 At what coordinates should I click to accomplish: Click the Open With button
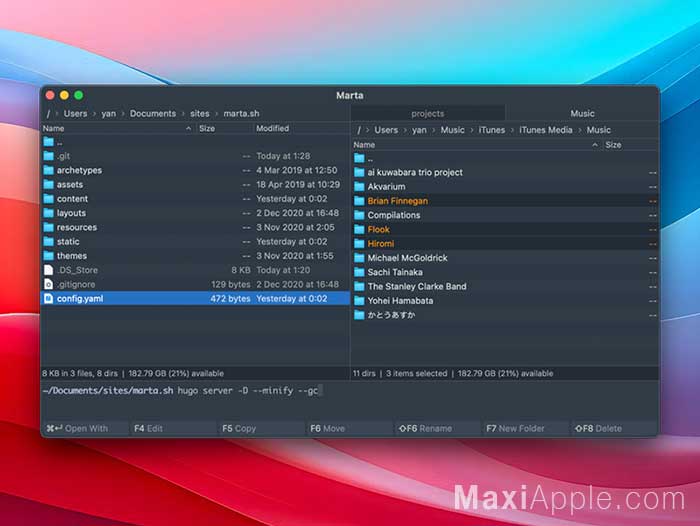[85, 428]
